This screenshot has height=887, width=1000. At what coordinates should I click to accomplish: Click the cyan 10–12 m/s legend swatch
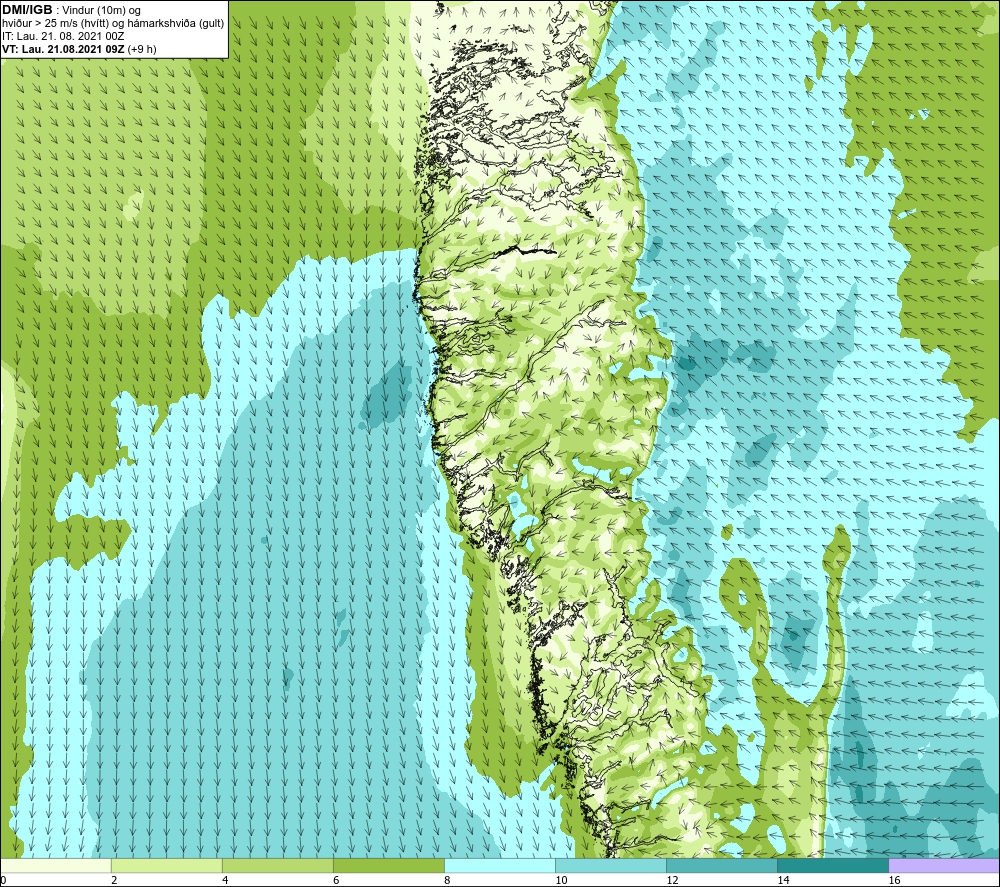(610, 865)
